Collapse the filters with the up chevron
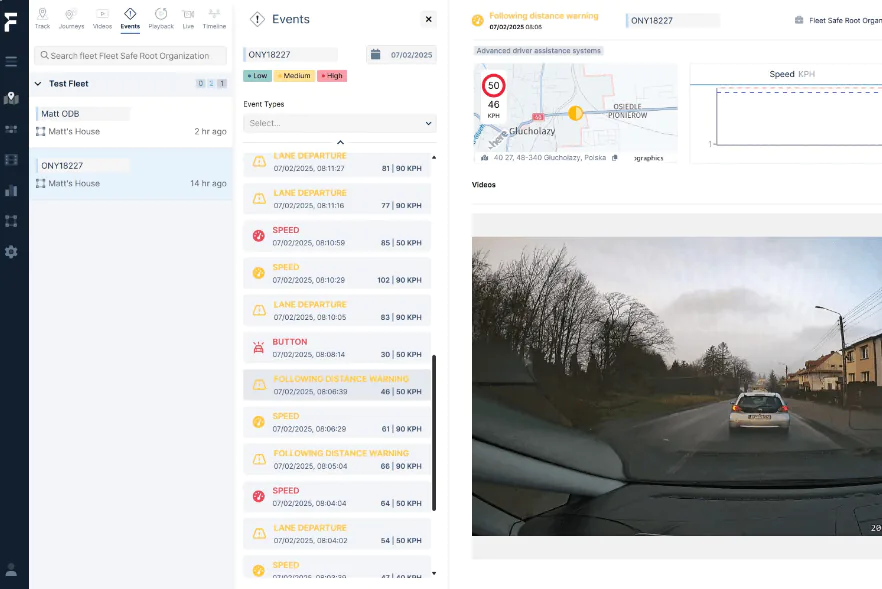 pyautogui.click(x=340, y=143)
